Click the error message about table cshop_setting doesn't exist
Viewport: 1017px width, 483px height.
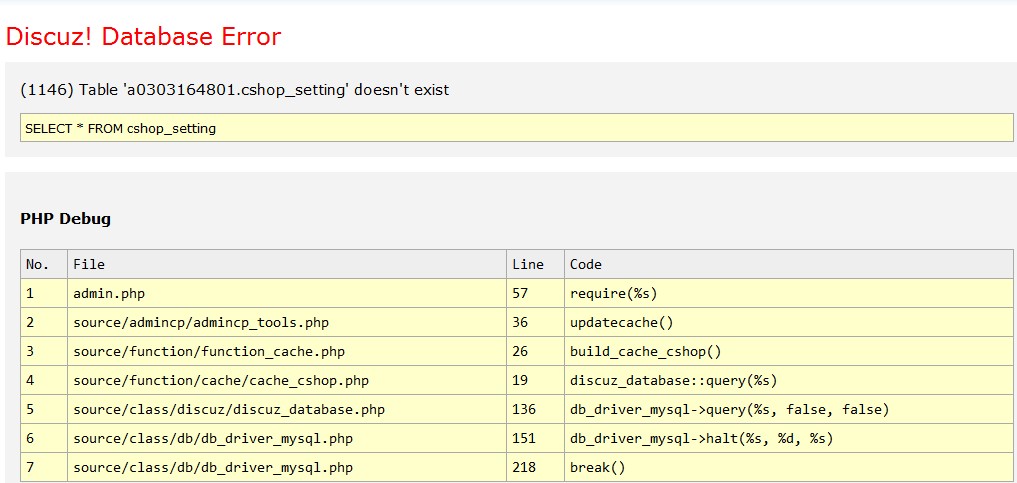tap(235, 90)
